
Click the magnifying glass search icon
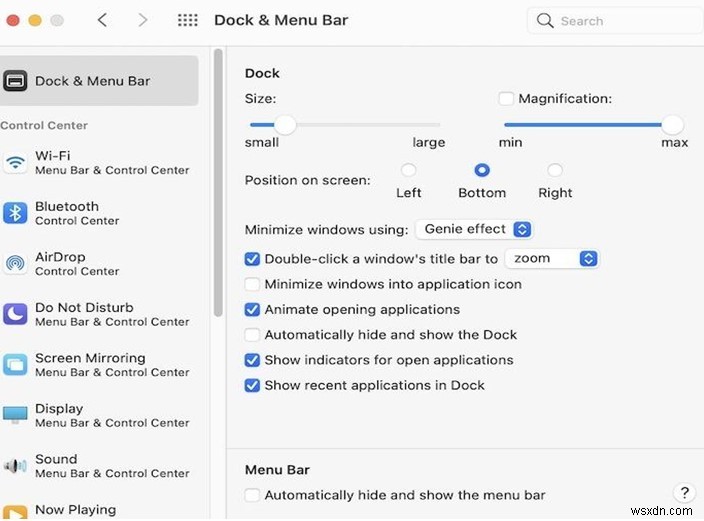(545, 20)
